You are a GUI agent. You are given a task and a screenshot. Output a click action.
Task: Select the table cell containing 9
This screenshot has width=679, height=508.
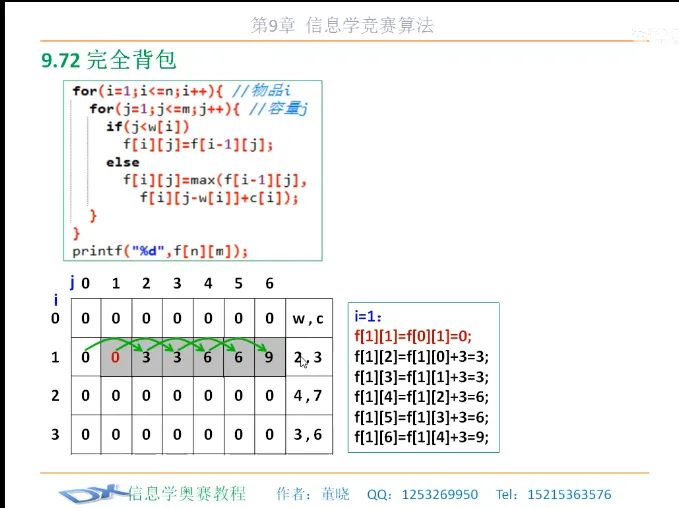pos(269,357)
